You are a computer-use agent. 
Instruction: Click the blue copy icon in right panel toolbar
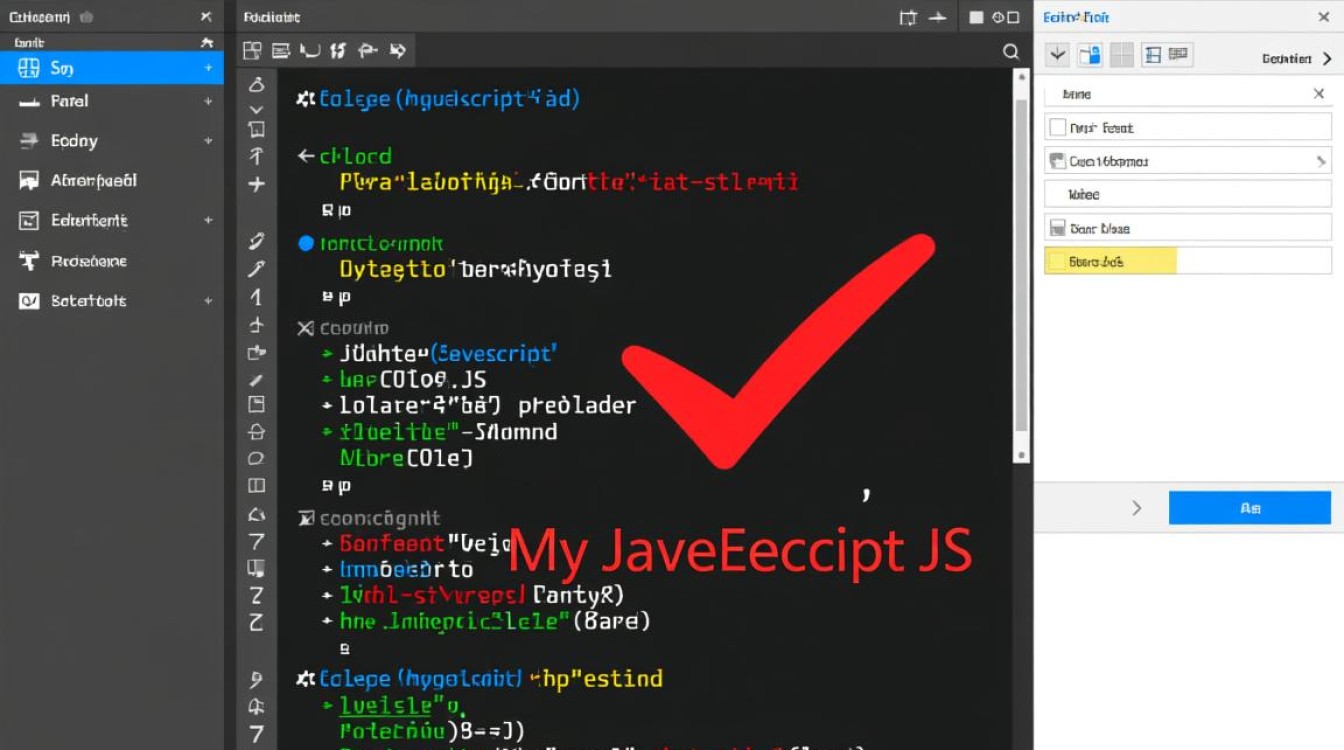[x=1090, y=55]
